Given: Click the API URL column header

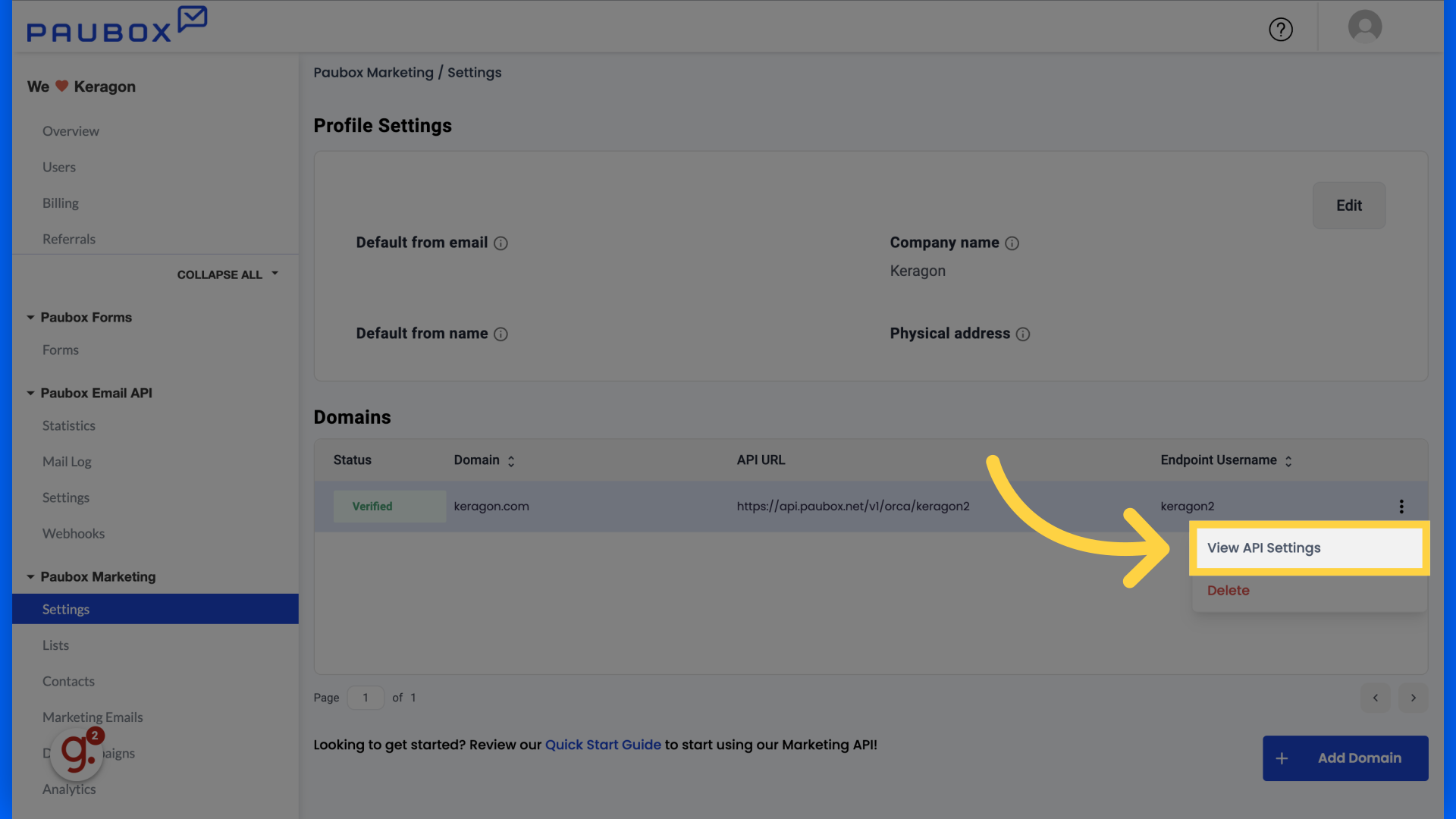Looking at the screenshot, I should [x=761, y=460].
